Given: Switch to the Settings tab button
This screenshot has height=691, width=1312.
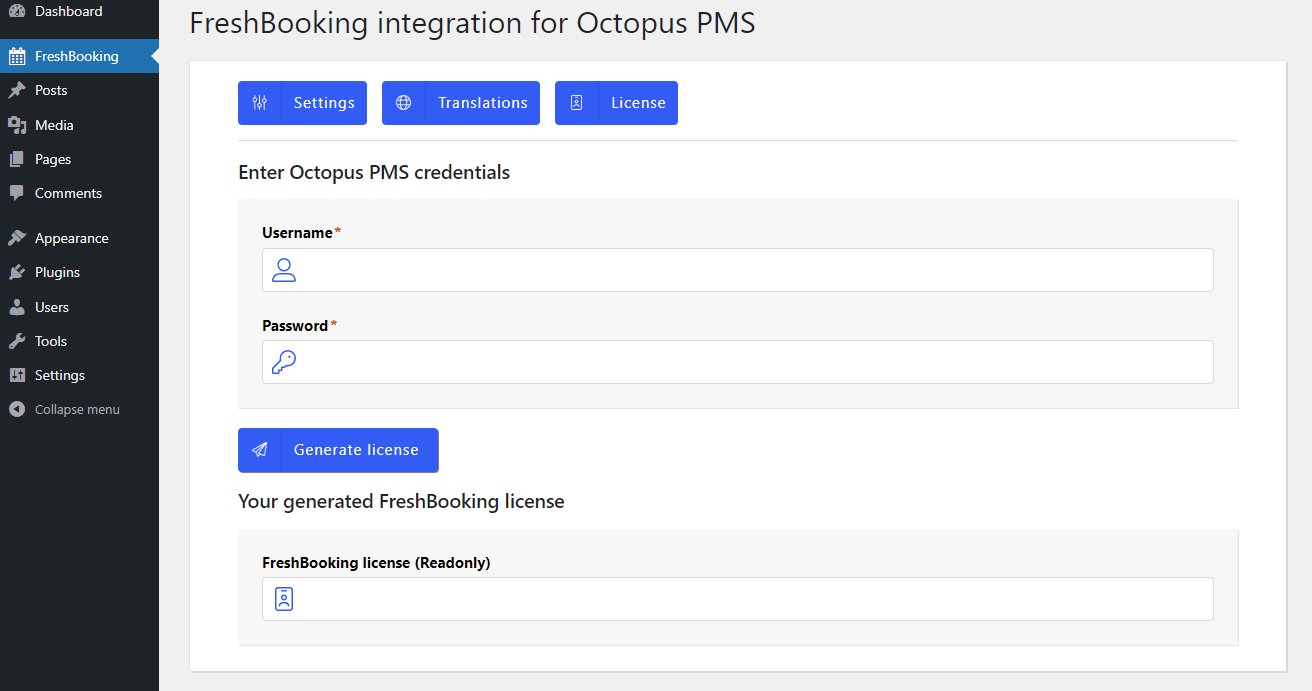Looking at the screenshot, I should 302,103.
